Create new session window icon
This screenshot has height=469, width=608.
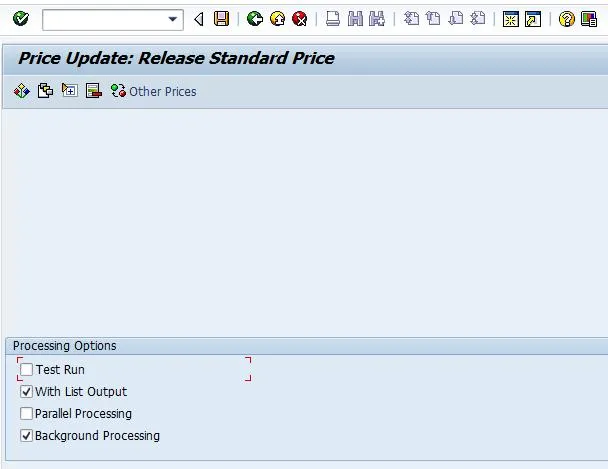[511, 19]
